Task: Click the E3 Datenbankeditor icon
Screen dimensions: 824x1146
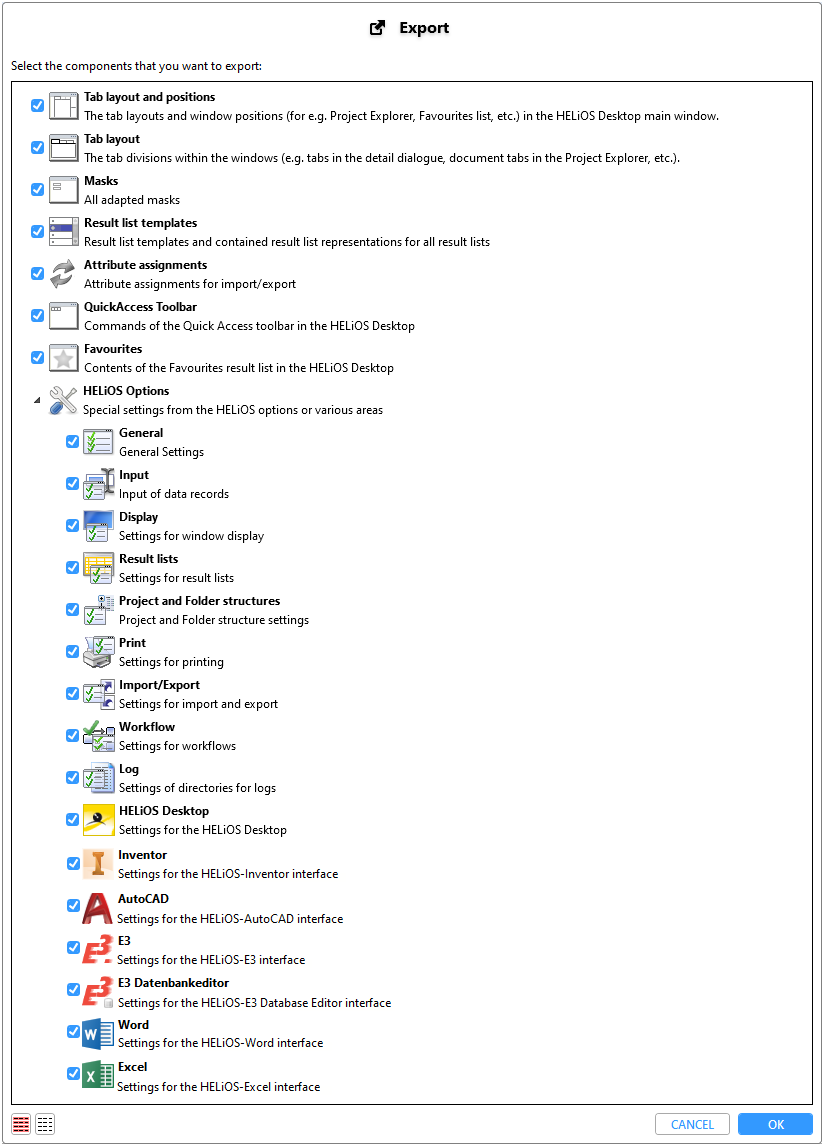Action: [x=97, y=992]
